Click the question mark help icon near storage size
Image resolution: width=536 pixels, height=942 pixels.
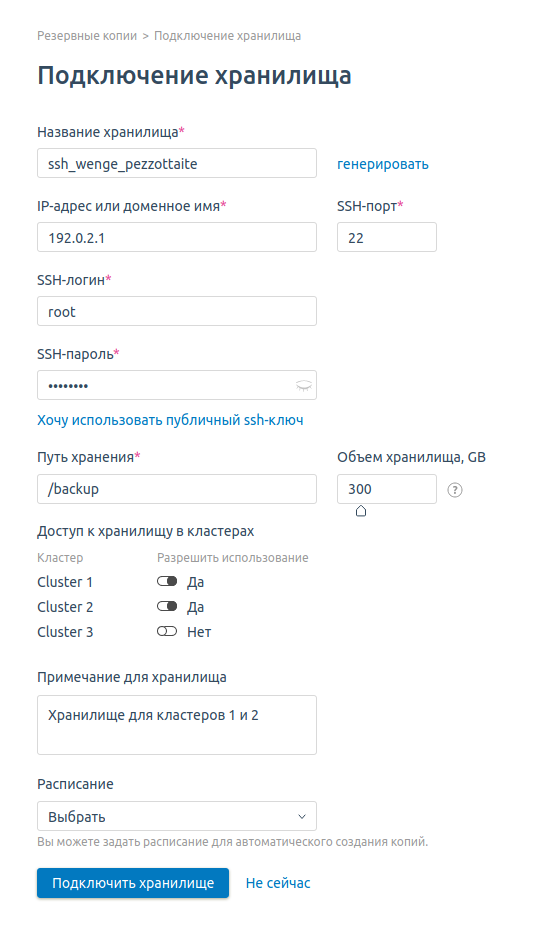pos(455,490)
